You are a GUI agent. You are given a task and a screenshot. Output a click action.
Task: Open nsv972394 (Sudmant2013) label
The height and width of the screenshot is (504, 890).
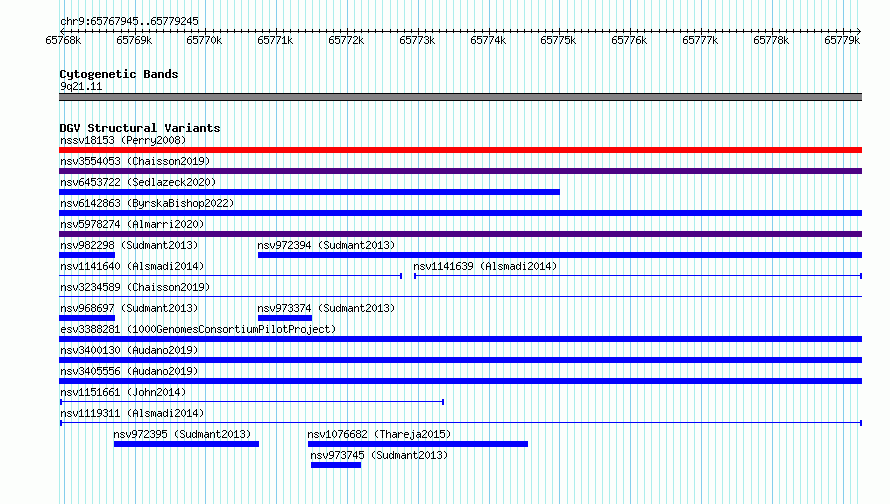click(326, 245)
